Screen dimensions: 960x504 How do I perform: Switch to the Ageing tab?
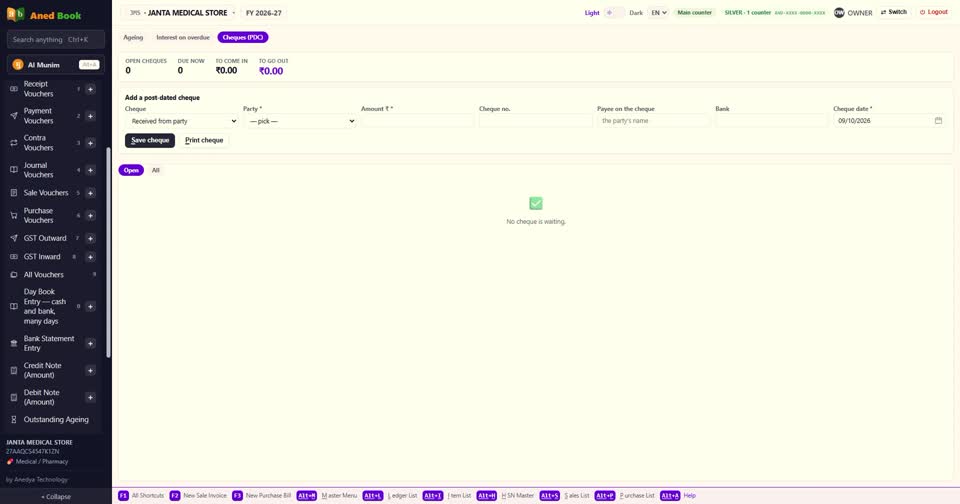click(133, 37)
